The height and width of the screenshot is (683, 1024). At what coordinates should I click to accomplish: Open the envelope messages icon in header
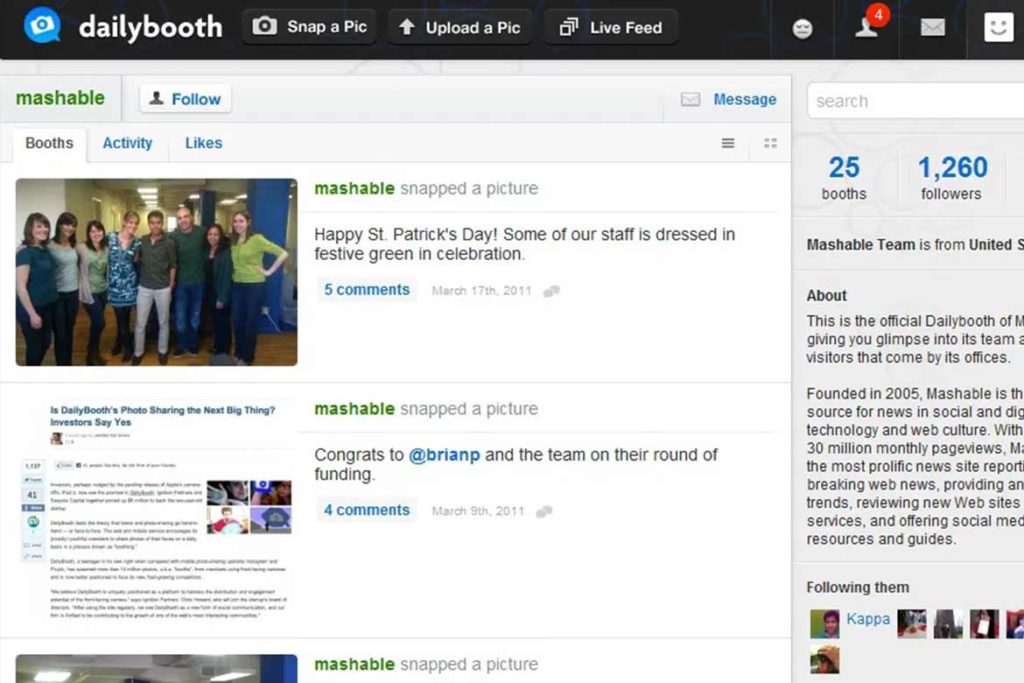click(x=933, y=27)
